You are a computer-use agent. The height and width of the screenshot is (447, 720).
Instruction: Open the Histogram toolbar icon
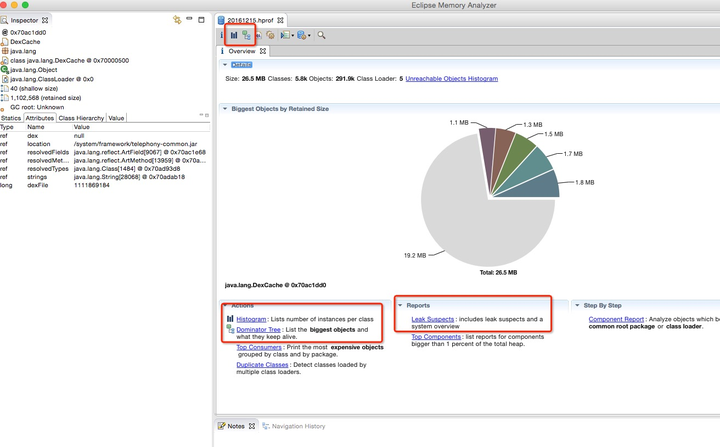click(x=234, y=35)
